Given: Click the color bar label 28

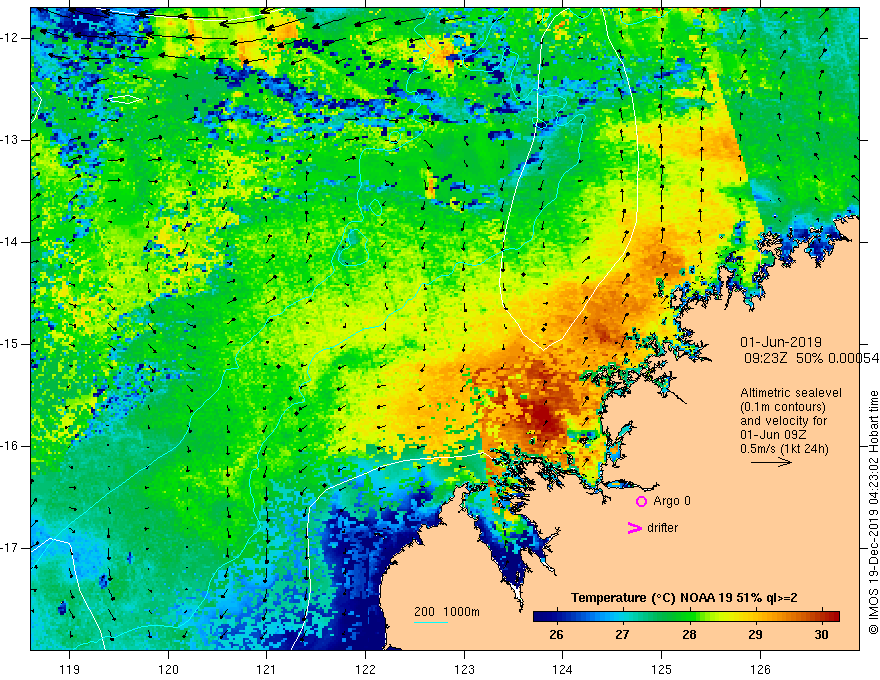Looking at the screenshot, I should pyautogui.click(x=689, y=635).
